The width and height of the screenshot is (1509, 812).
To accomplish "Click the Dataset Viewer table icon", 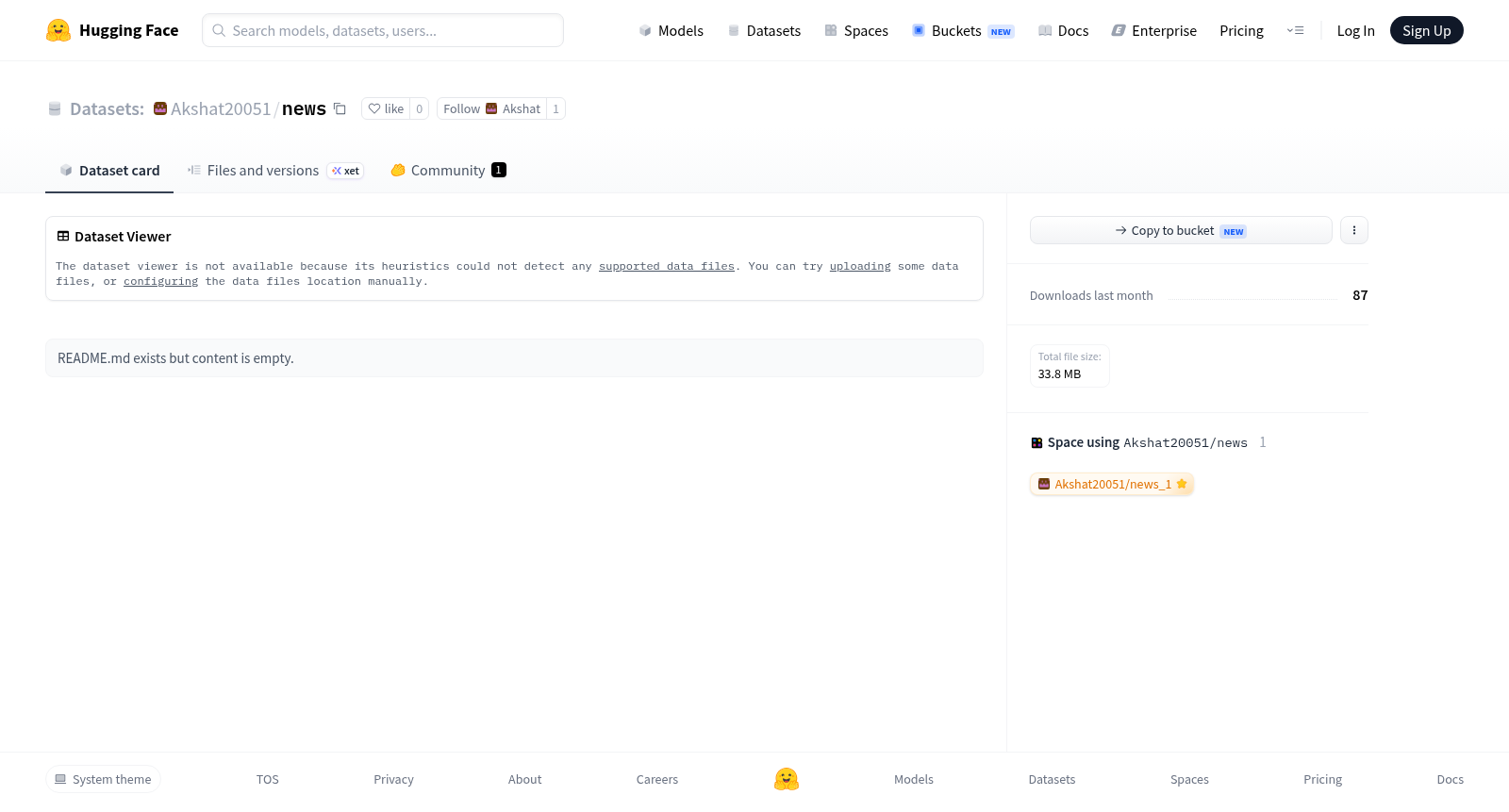I will [x=63, y=236].
